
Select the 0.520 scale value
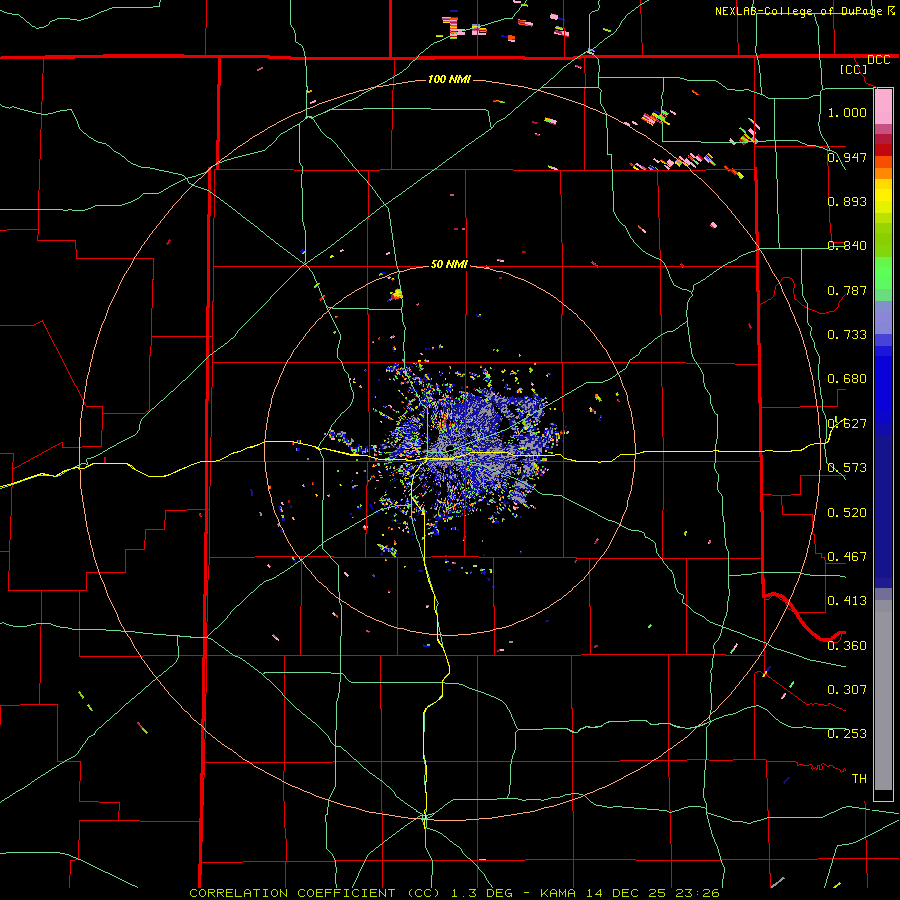pos(847,513)
